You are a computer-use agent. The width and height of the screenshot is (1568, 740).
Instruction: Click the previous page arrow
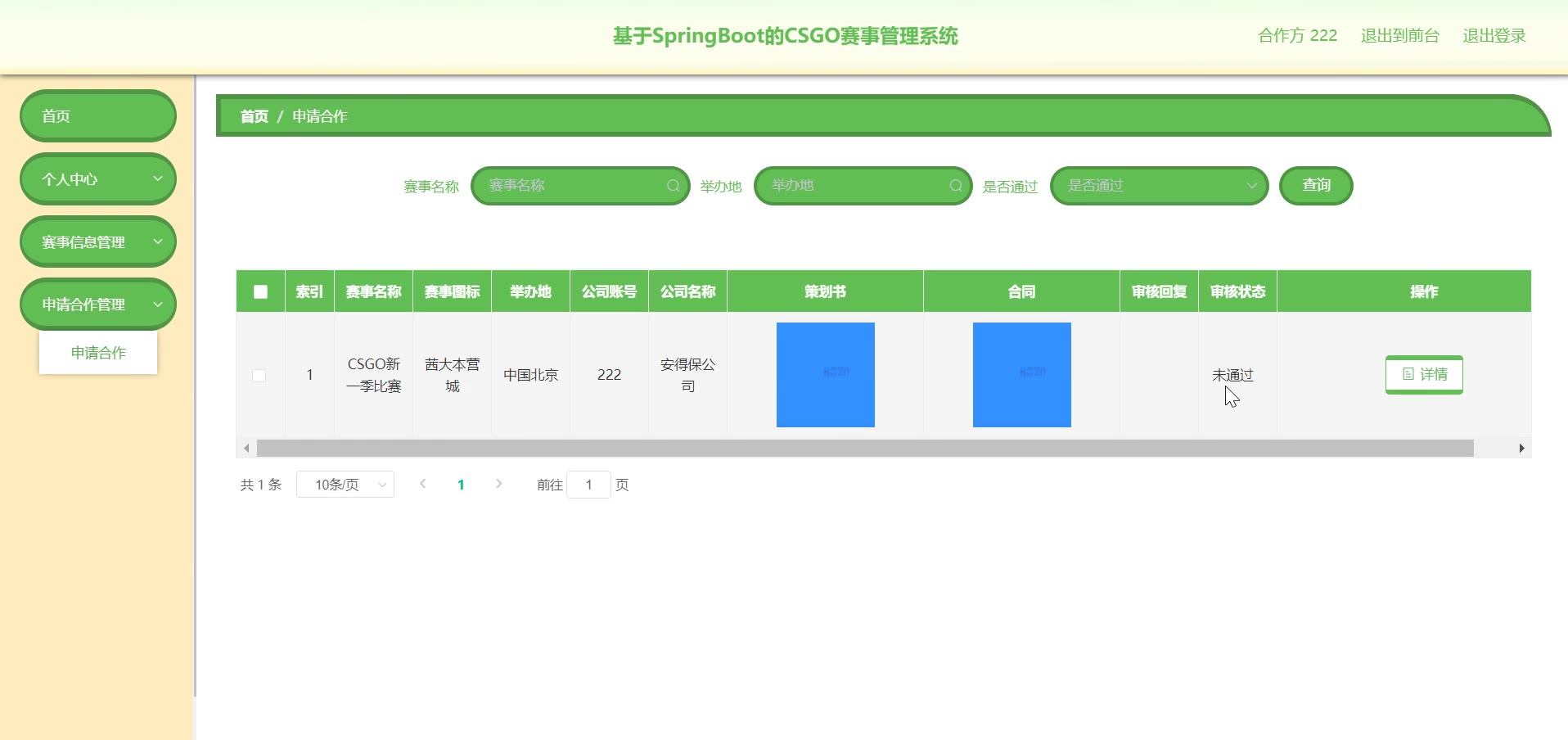(x=423, y=484)
